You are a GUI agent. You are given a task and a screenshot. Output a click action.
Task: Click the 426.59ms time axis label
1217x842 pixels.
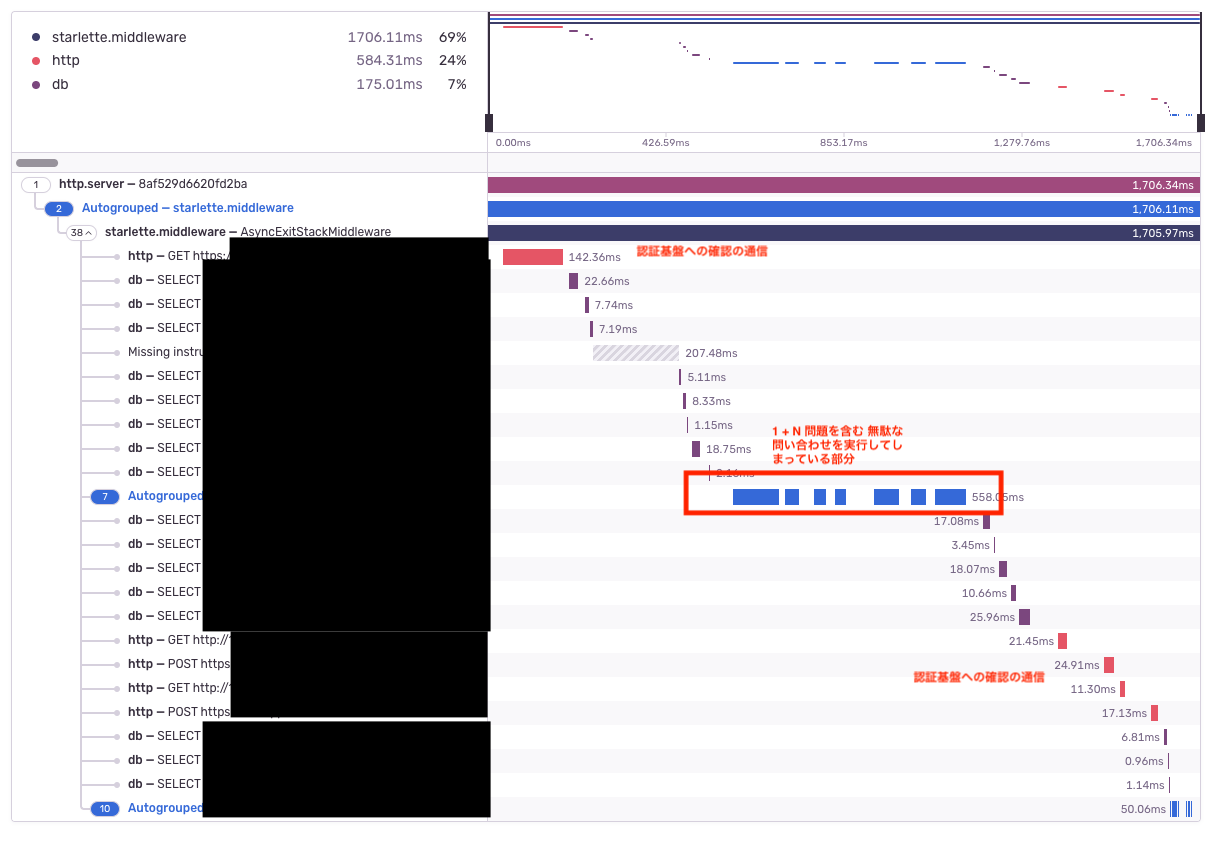(666, 143)
